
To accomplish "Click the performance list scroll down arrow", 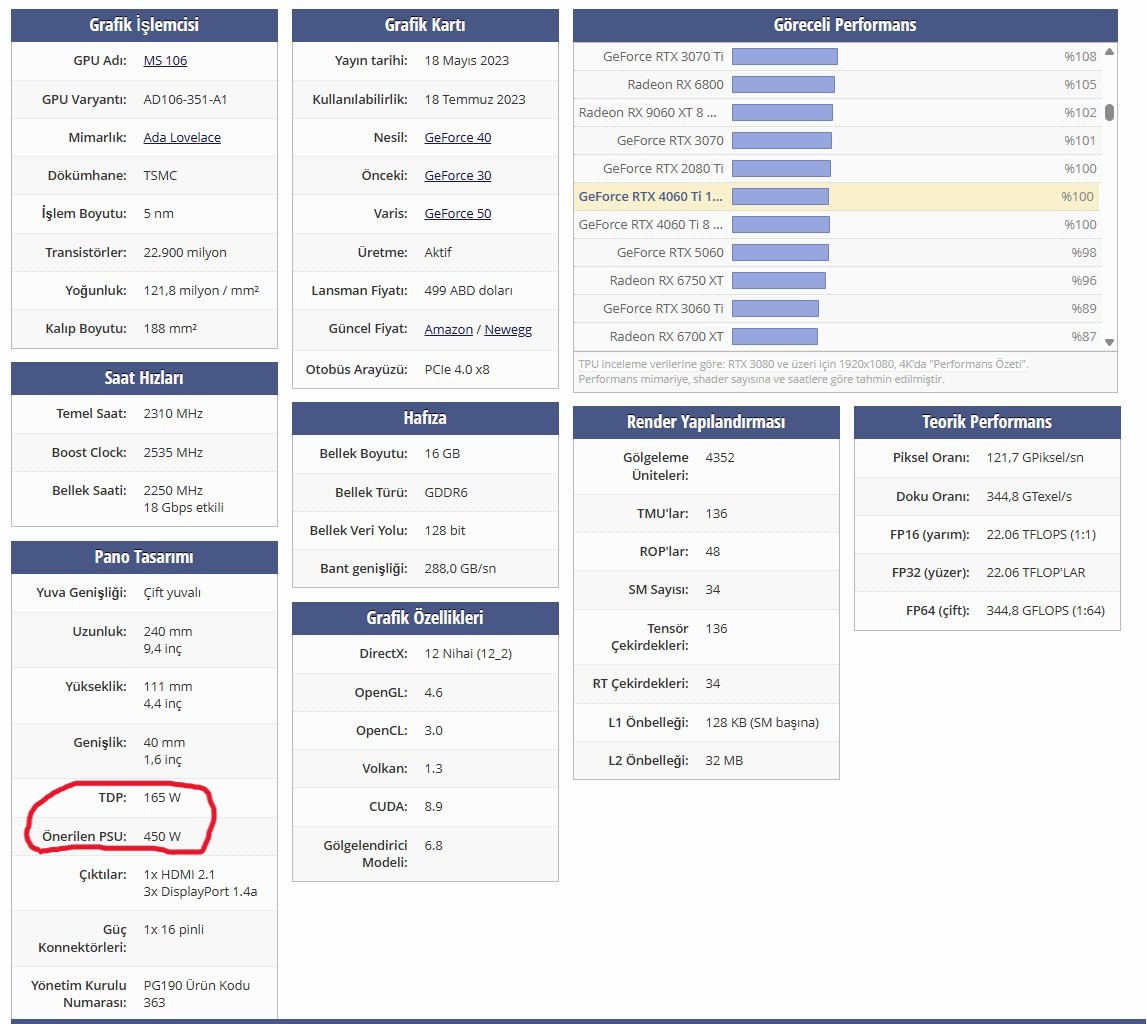I will click(1109, 342).
